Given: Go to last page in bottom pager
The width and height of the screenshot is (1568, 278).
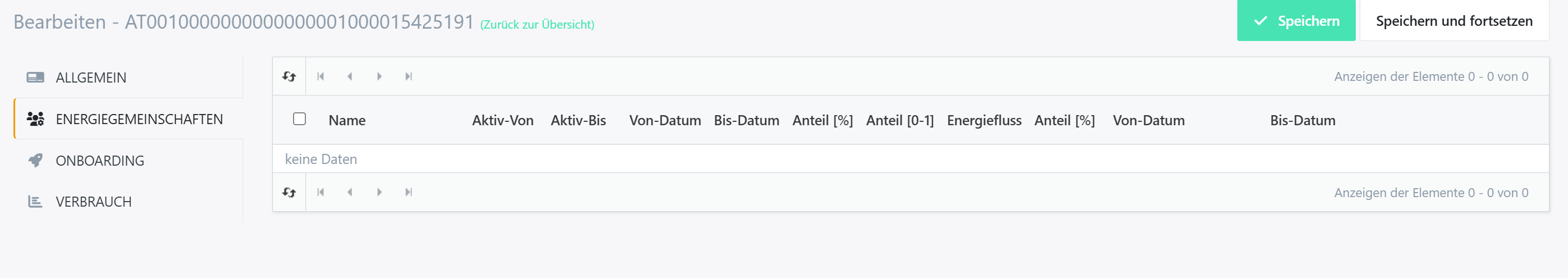Looking at the screenshot, I should pos(409,192).
